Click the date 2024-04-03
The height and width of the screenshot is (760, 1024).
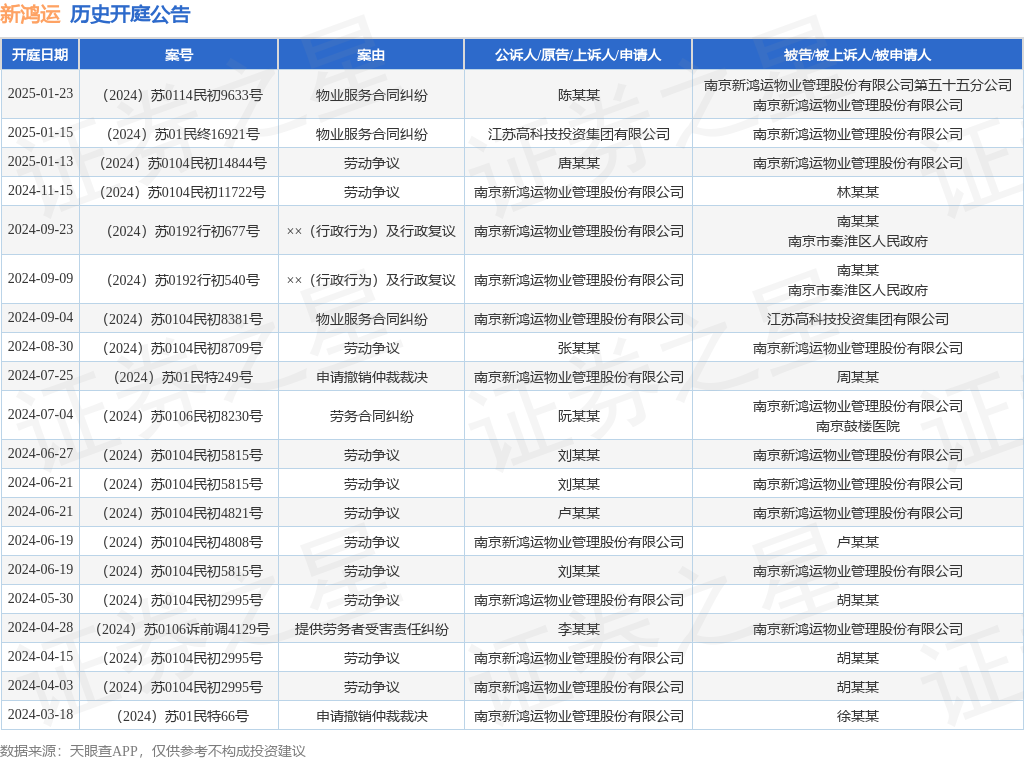[x=40, y=686]
